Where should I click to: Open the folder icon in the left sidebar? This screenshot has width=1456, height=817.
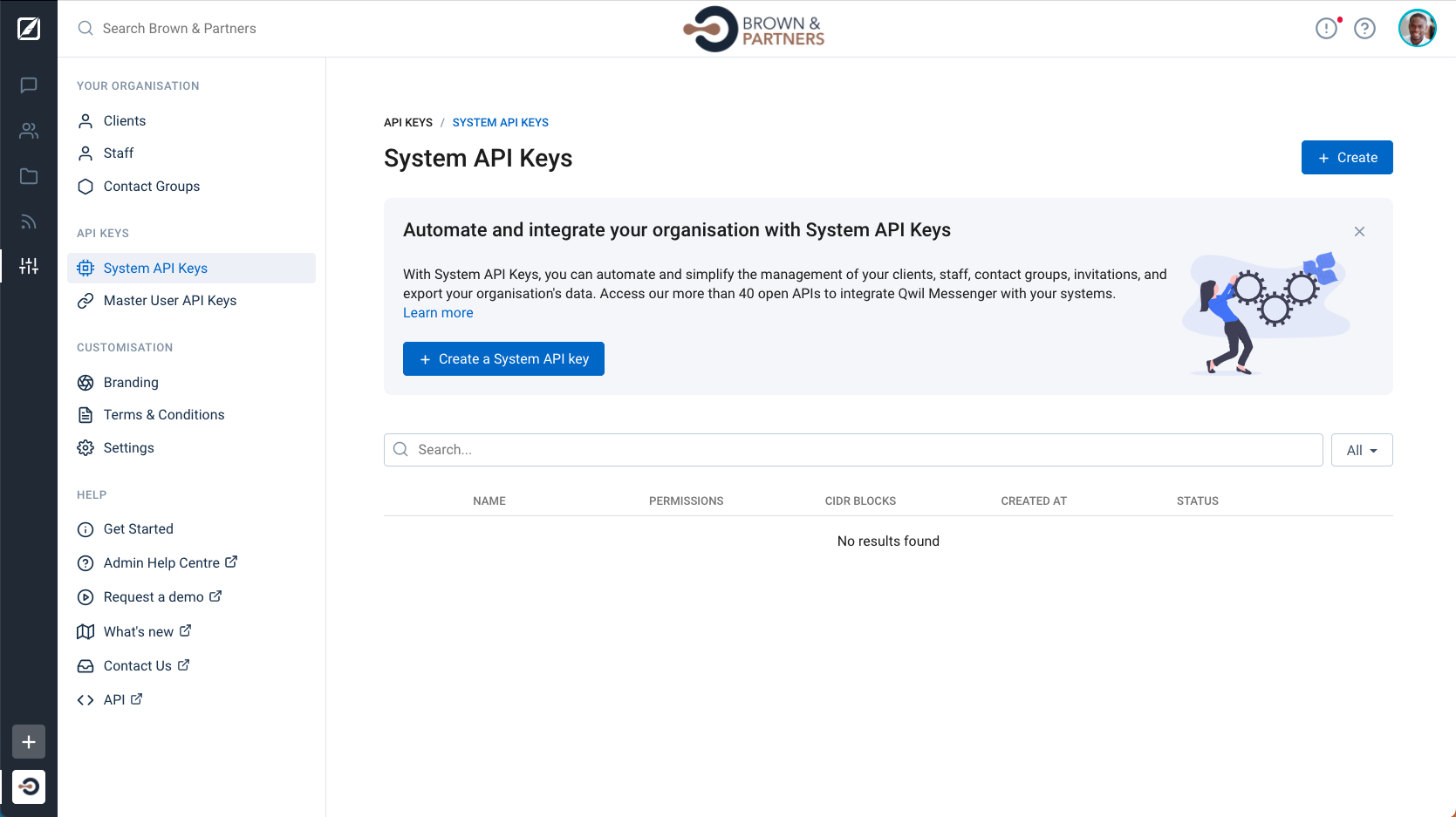[29, 175]
